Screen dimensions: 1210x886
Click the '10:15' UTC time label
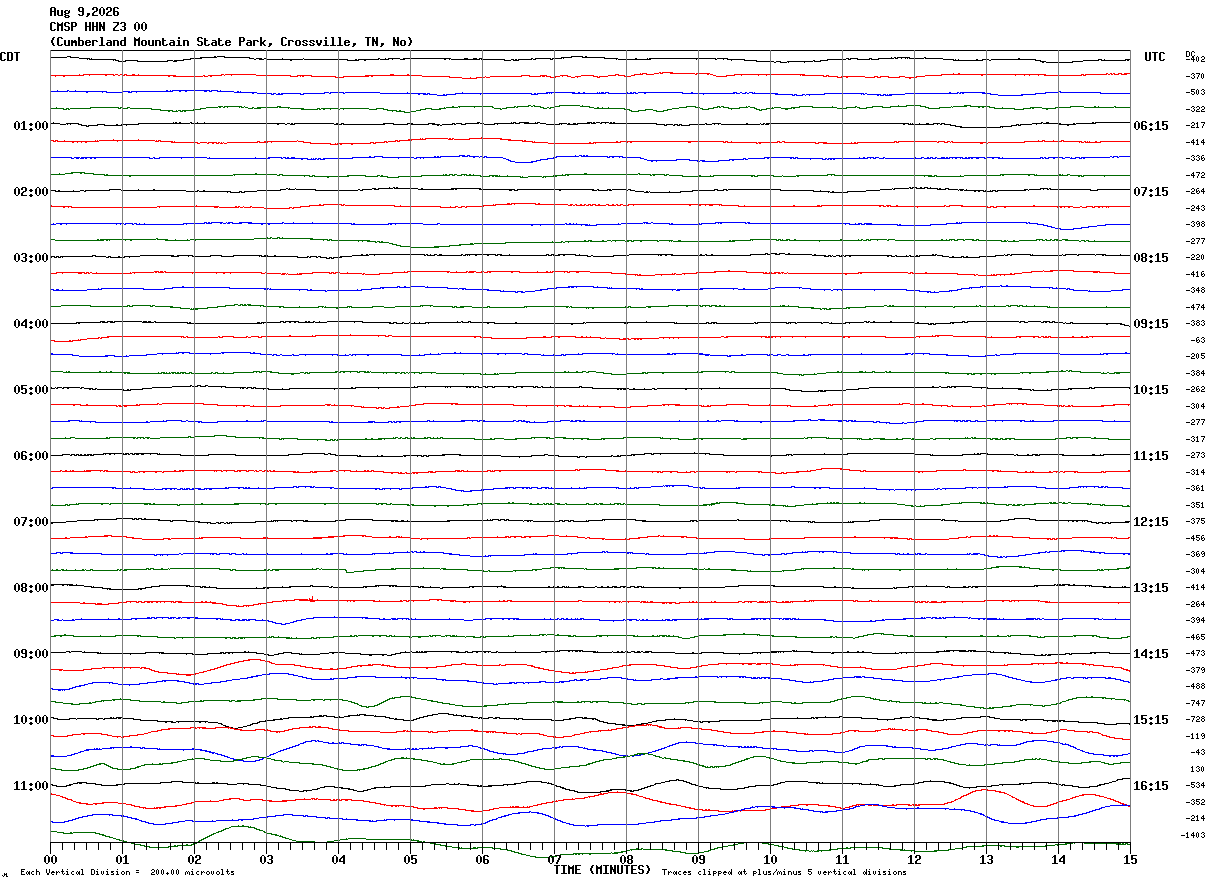click(1151, 390)
